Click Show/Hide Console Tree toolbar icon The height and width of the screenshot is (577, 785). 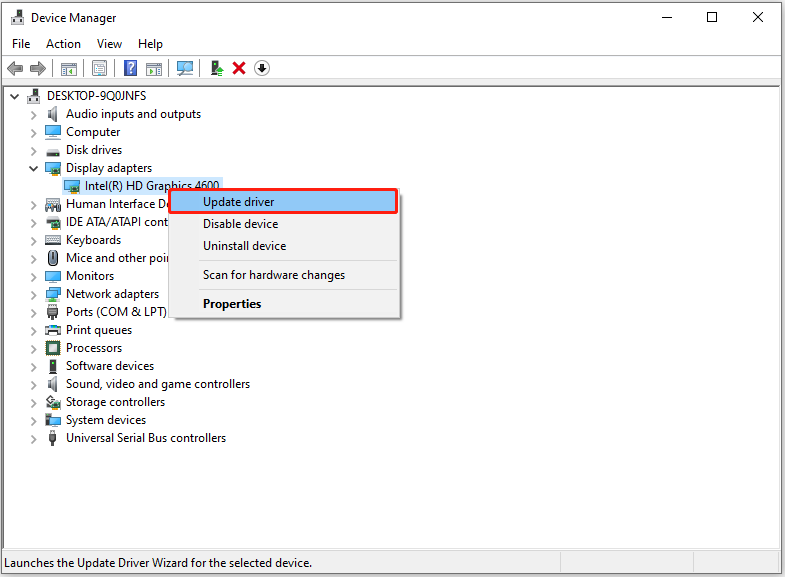pyautogui.click(x=69, y=69)
